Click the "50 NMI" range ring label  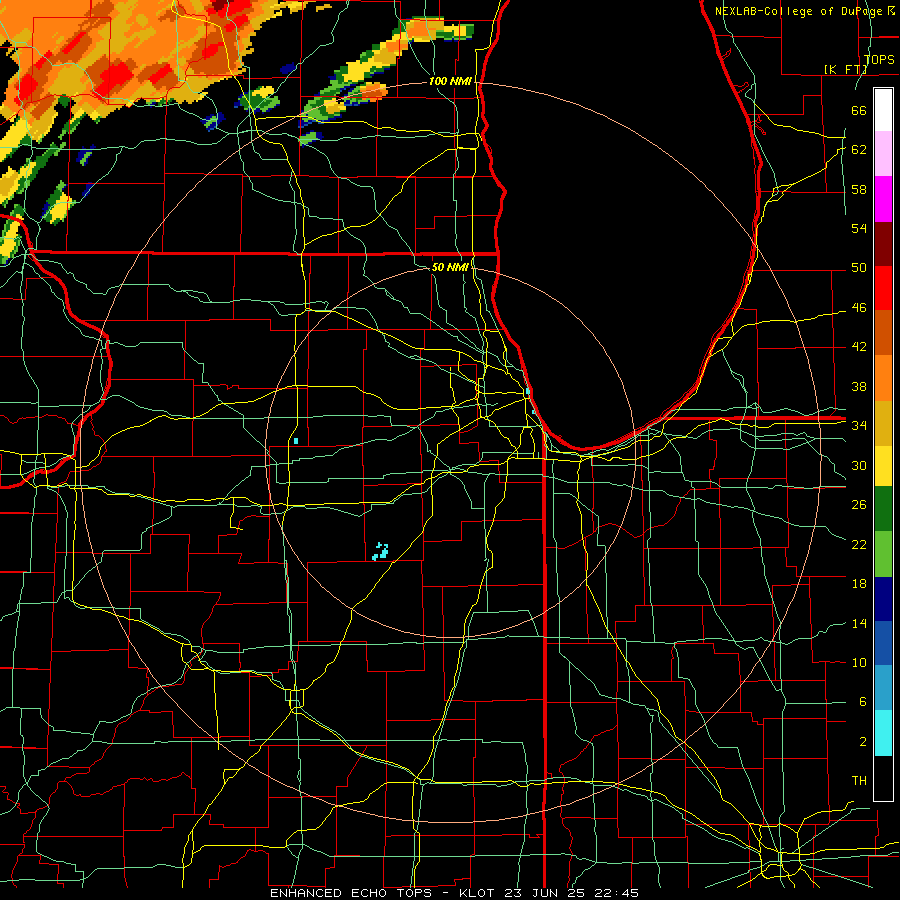click(450, 267)
